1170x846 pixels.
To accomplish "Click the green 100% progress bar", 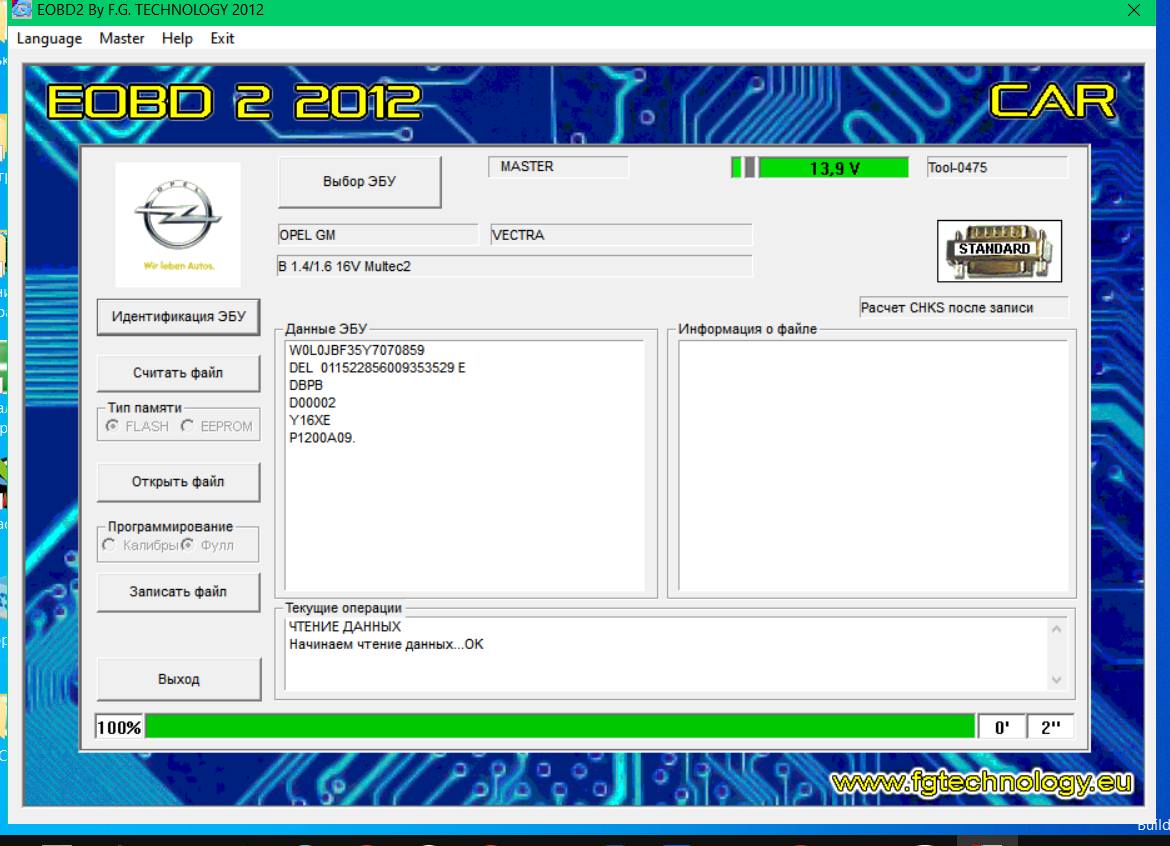I will pos(560,727).
